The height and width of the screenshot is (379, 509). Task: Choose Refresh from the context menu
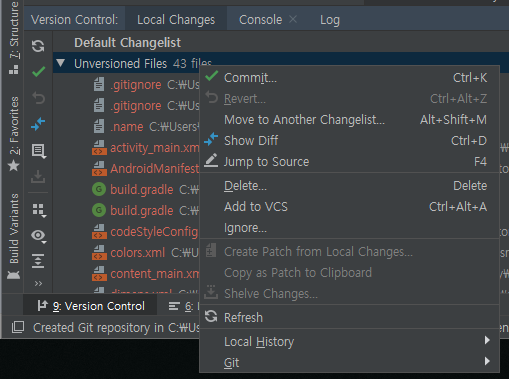point(349,317)
